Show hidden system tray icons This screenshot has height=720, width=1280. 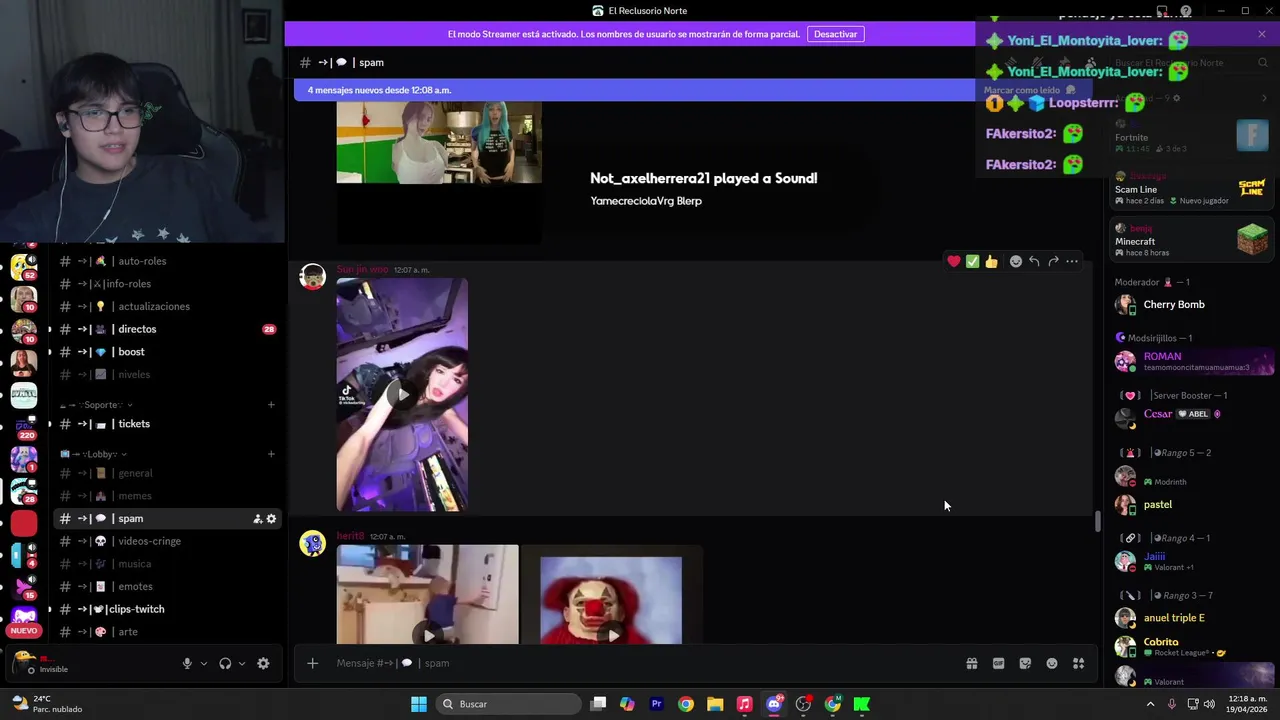1150,704
